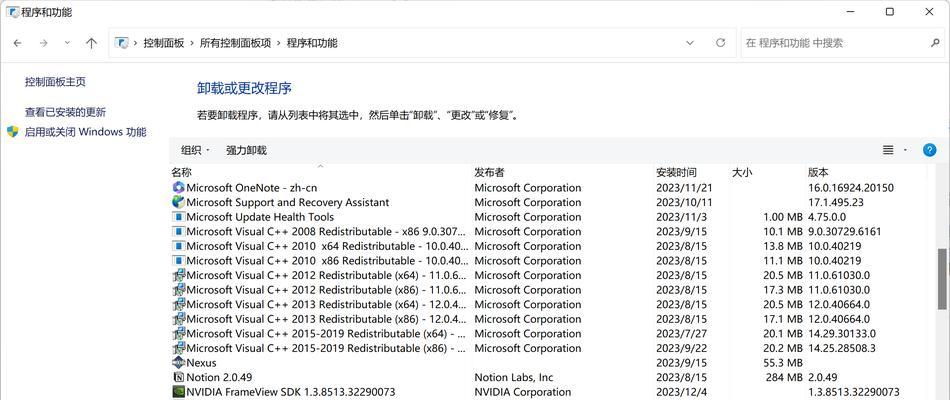Screen dimensions: 950x400
Task: Click install date 2023/12/4
Action: point(682,392)
